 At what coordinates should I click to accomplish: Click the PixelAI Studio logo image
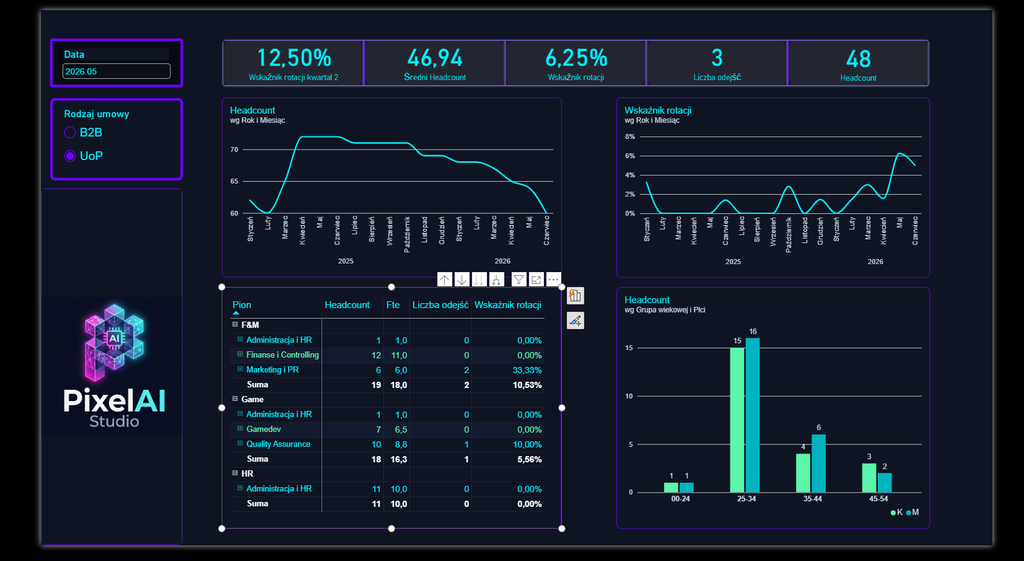click(114, 366)
